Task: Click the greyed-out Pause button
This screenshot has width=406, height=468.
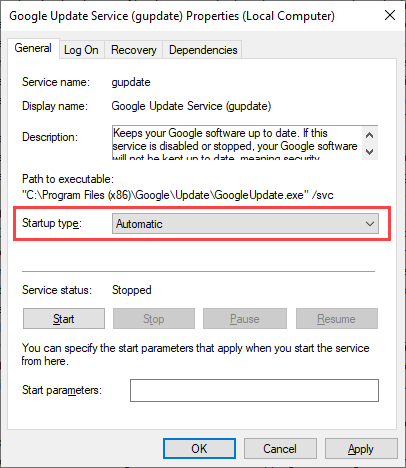Action: click(245, 319)
